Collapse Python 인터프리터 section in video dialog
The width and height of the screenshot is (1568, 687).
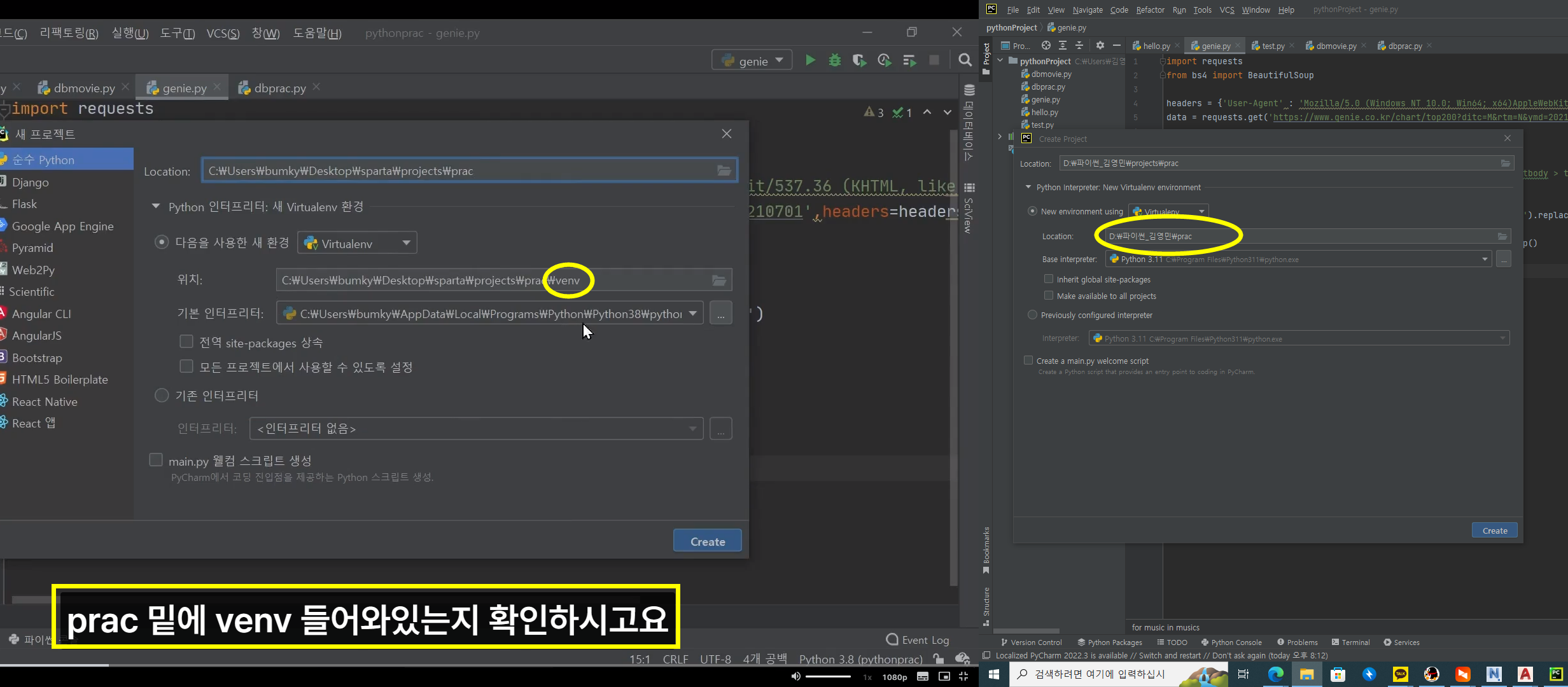point(155,207)
